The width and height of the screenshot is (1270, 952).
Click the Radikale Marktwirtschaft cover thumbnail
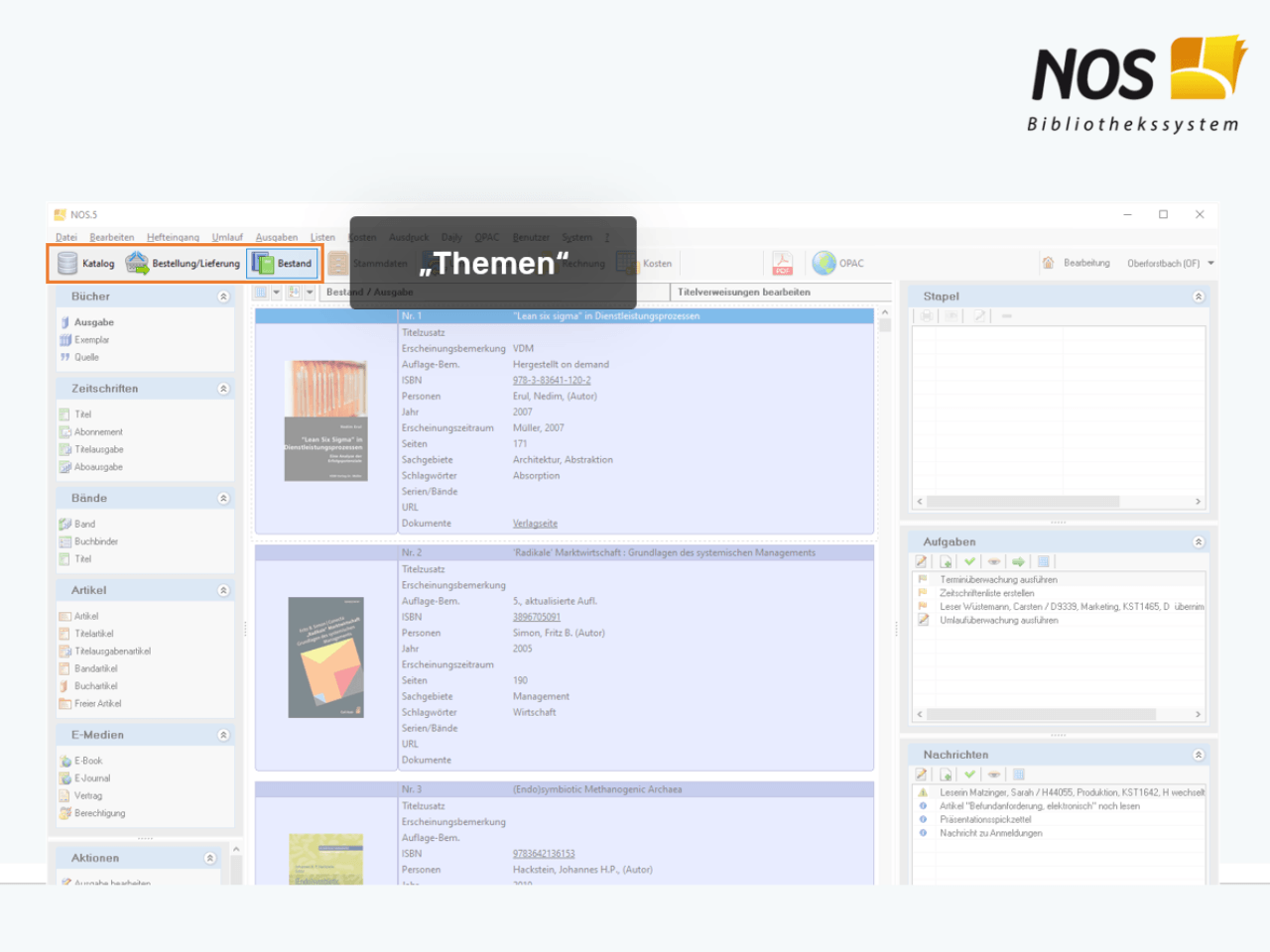(325, 657)
